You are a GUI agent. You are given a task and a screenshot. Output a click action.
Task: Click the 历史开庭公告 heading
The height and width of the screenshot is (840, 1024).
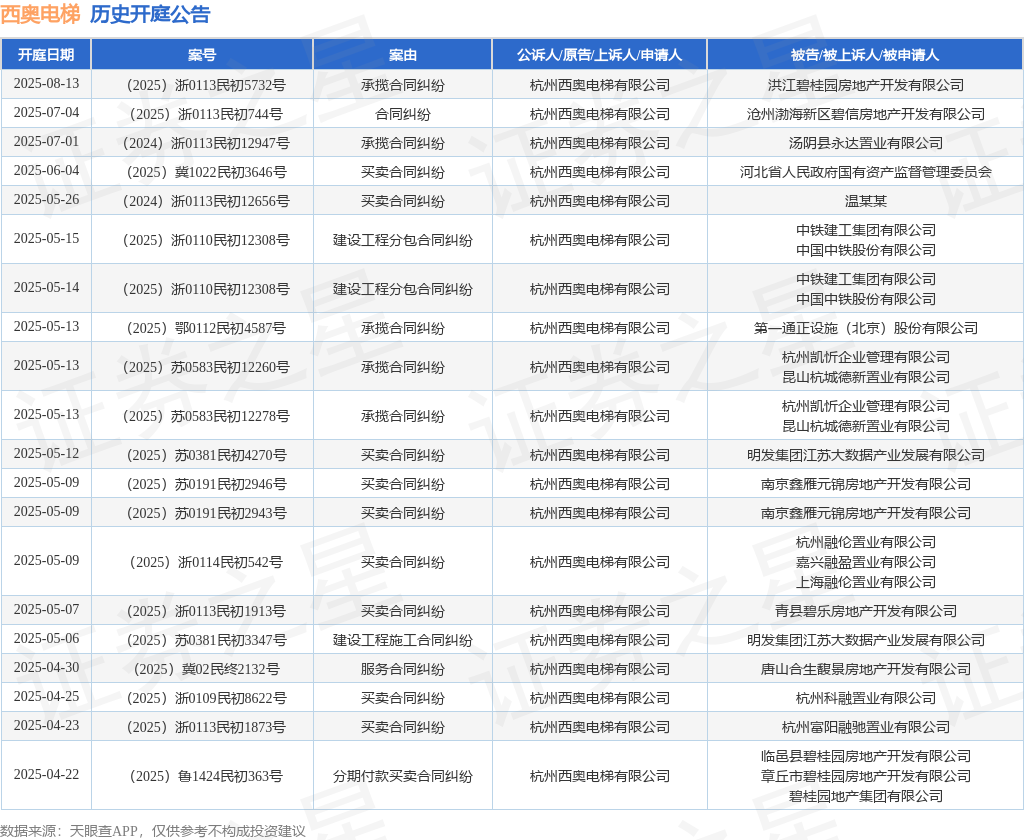(150, 14)
